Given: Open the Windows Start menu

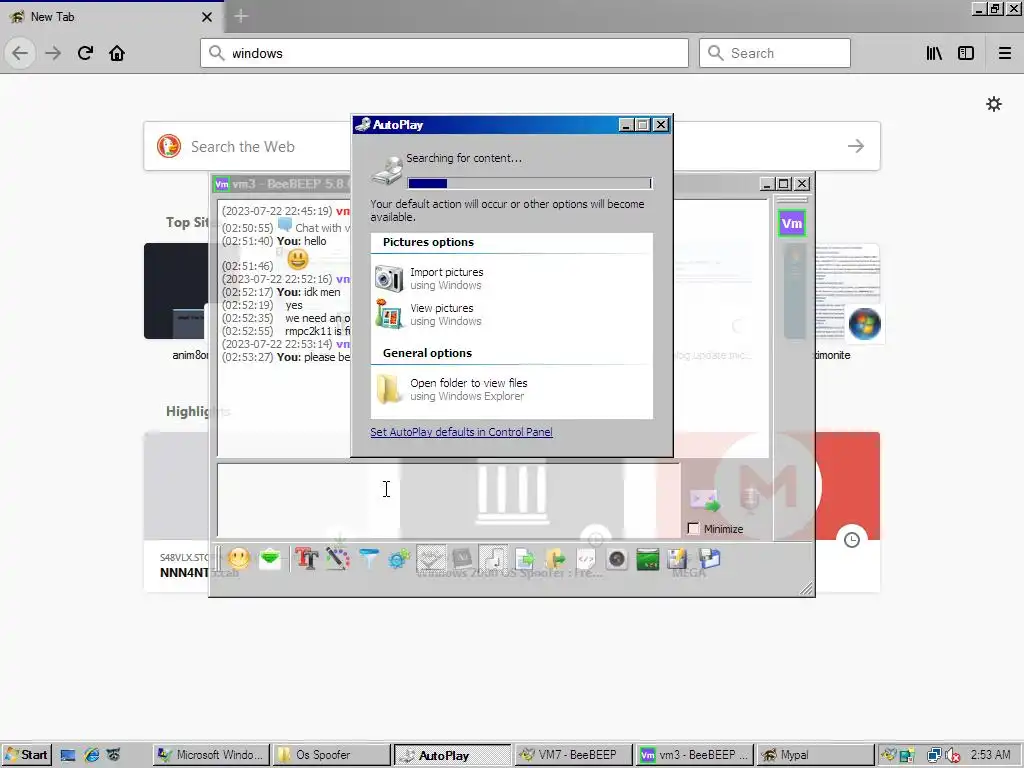Looking at the screenshot, I should pyautogui.click(x=26, y=755).
